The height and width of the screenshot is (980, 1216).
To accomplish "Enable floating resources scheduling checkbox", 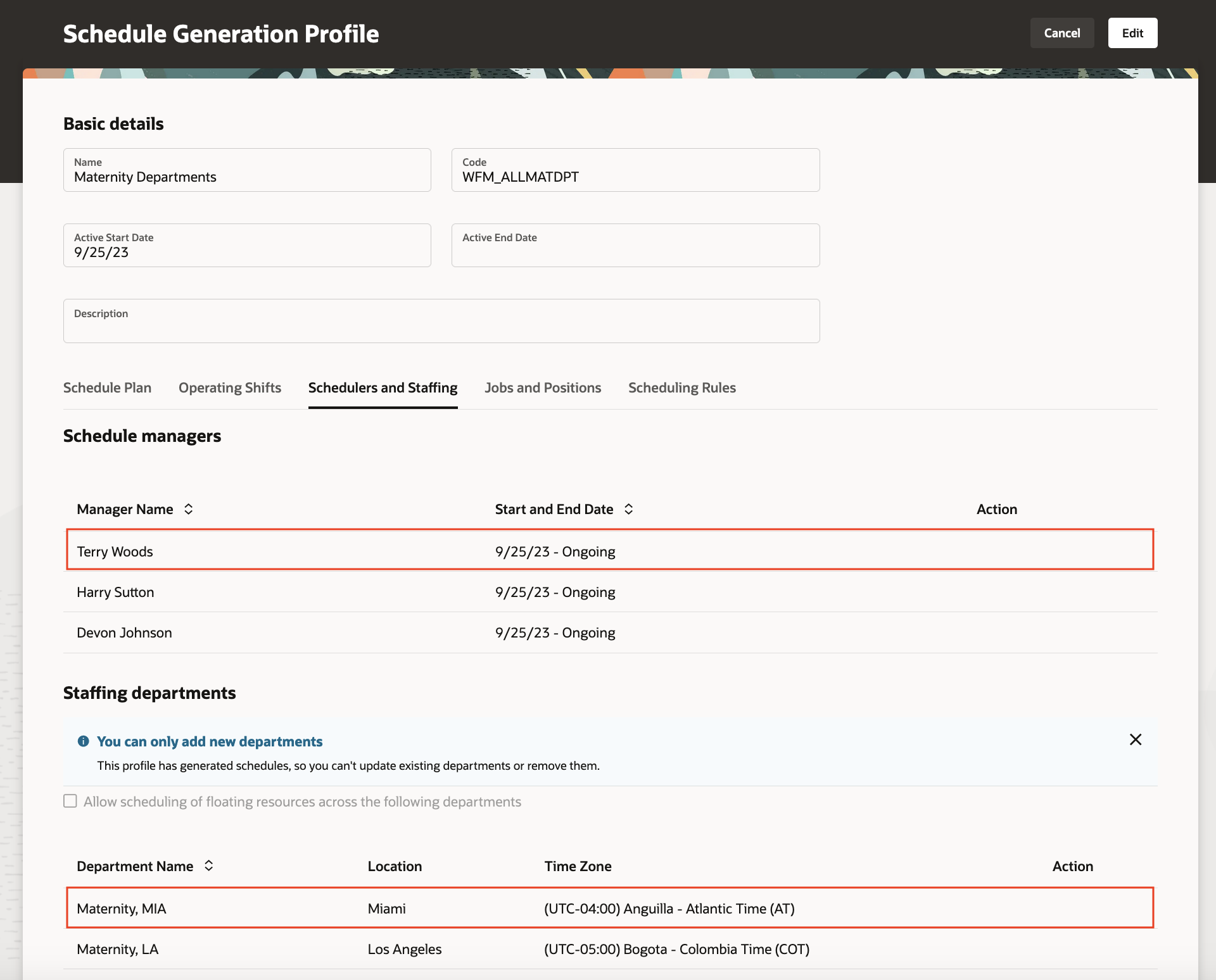I will pos(70,801).
